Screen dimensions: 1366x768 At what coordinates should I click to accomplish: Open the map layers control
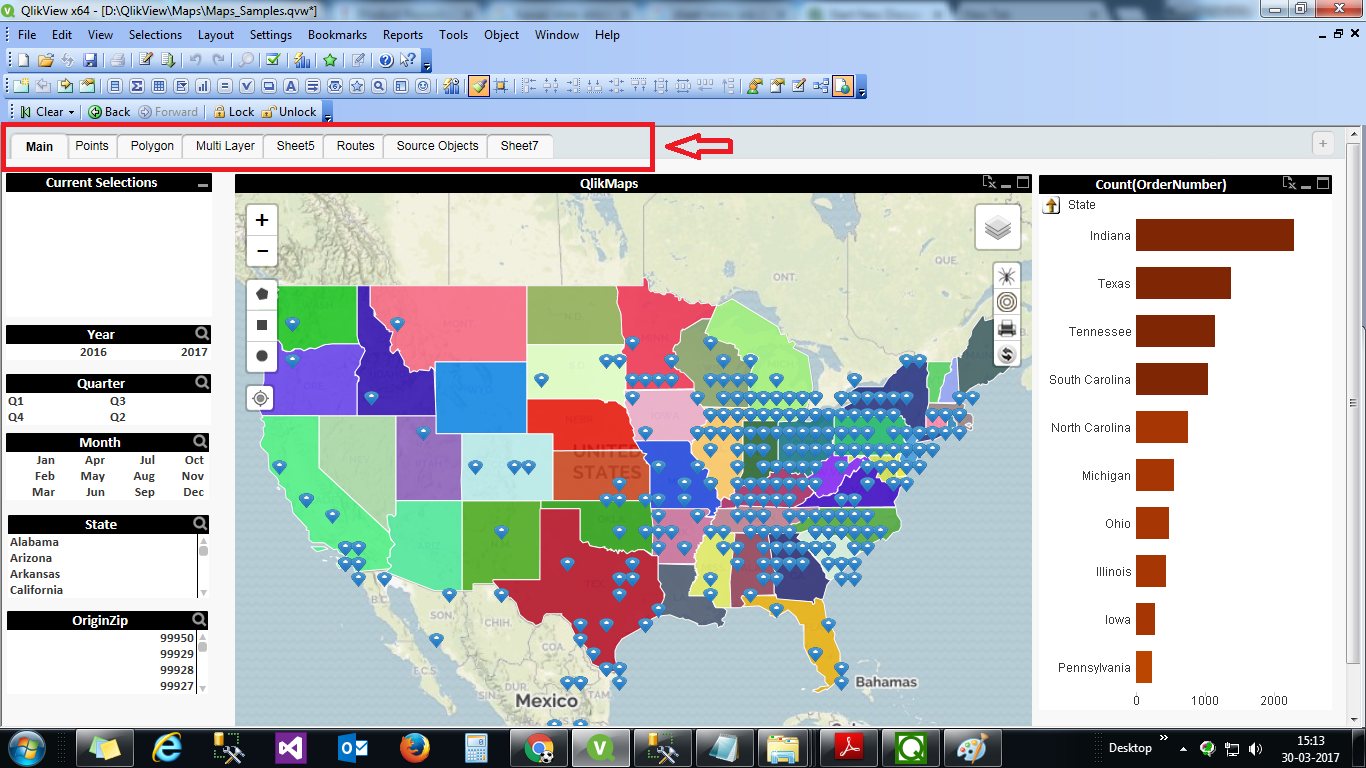997,228
